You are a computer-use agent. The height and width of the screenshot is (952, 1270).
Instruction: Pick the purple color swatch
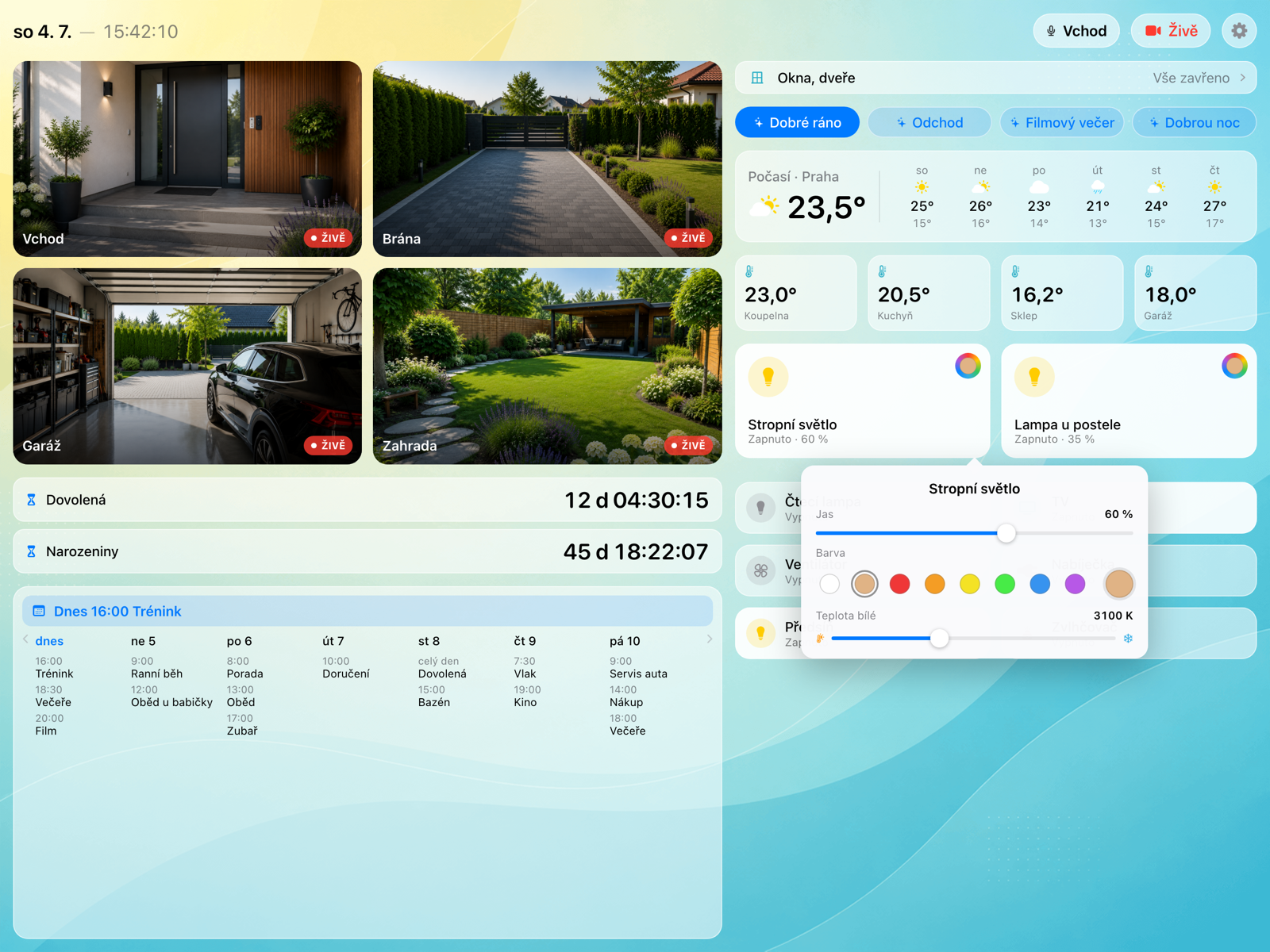[1075, 584]
